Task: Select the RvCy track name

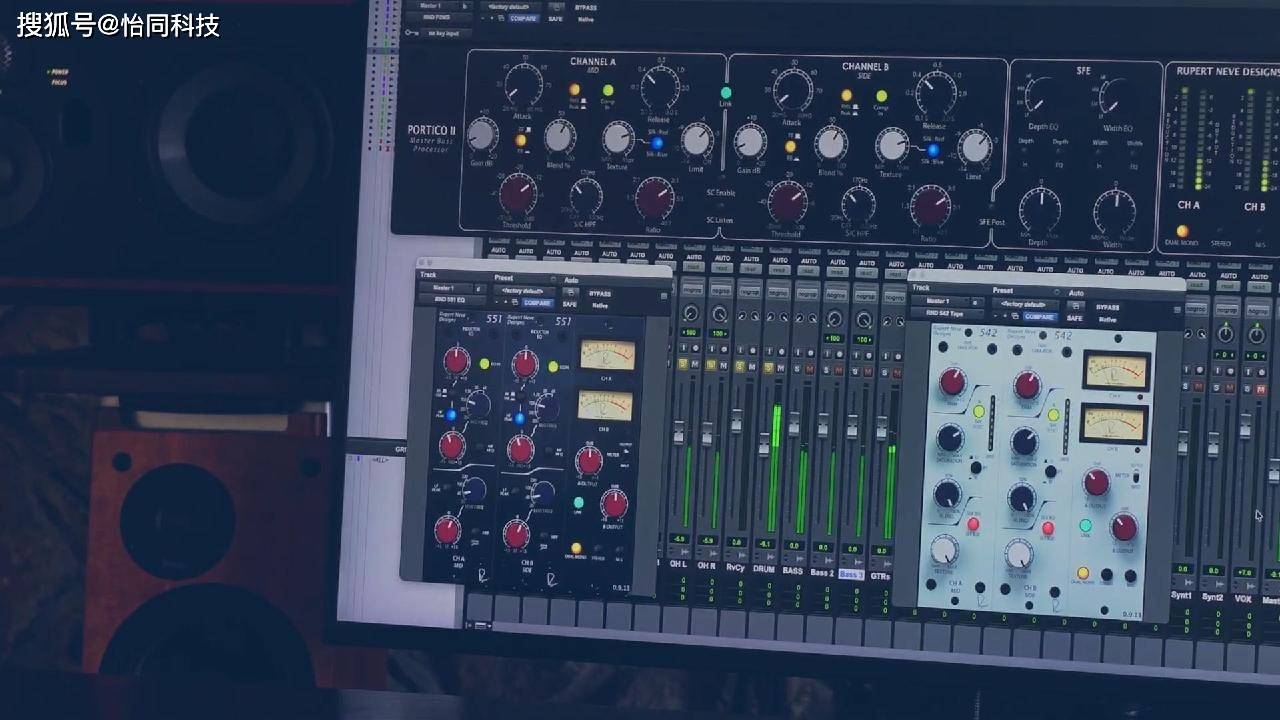Action: pyautogui.click(x=735, y=568)
